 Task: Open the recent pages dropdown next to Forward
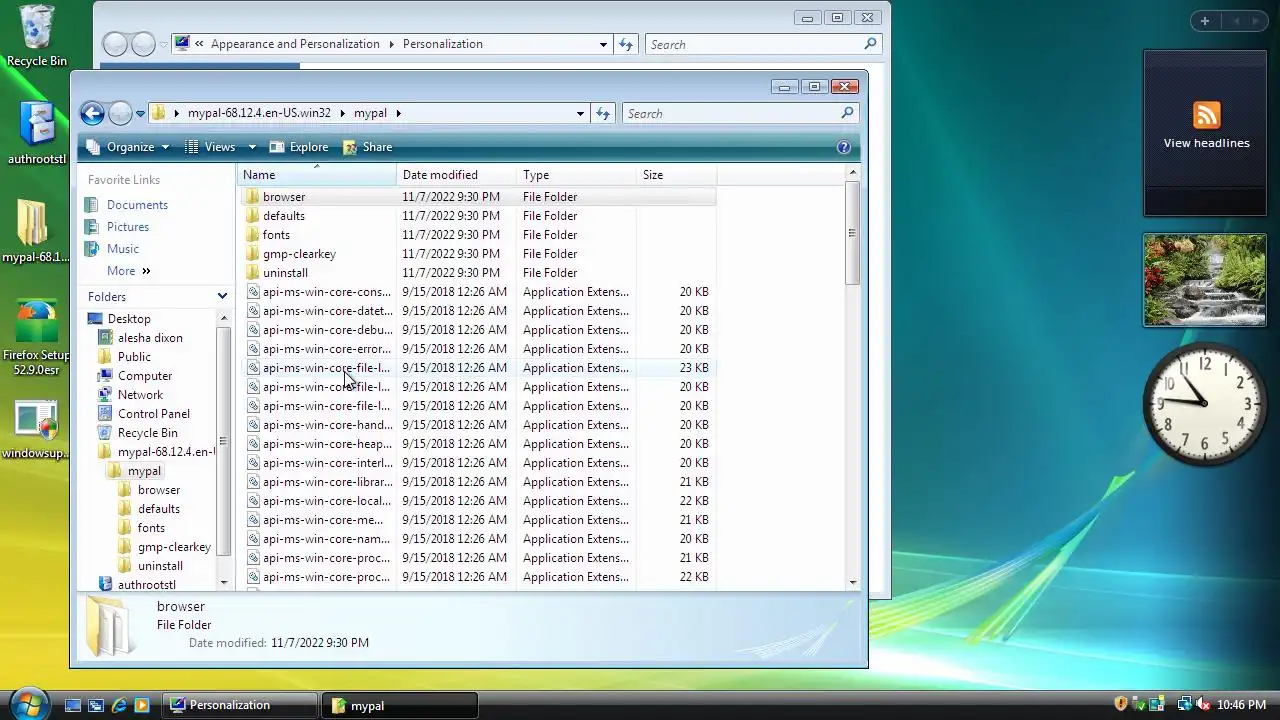[141, 113]
